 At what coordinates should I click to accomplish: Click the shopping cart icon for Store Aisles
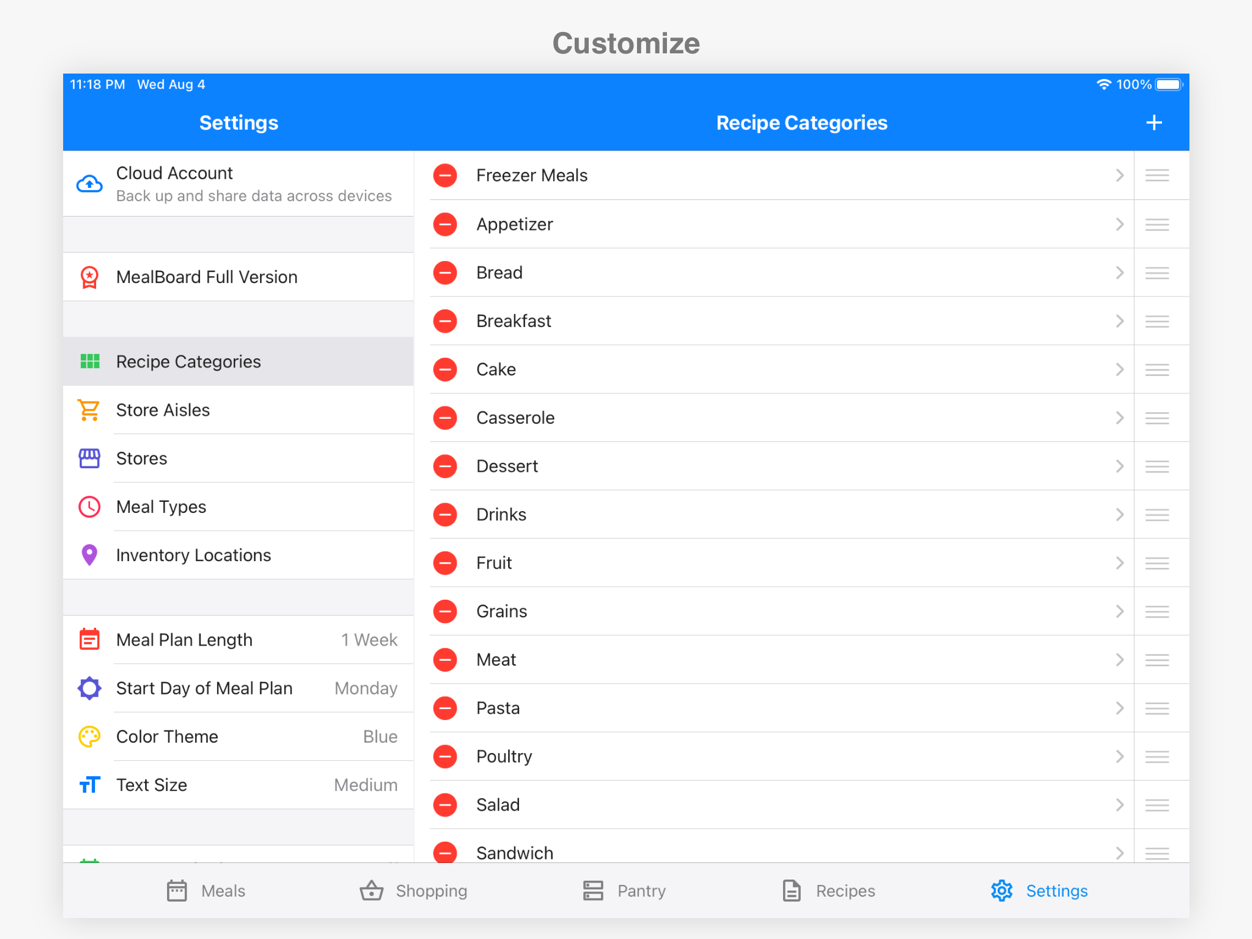tap(90, 410)
